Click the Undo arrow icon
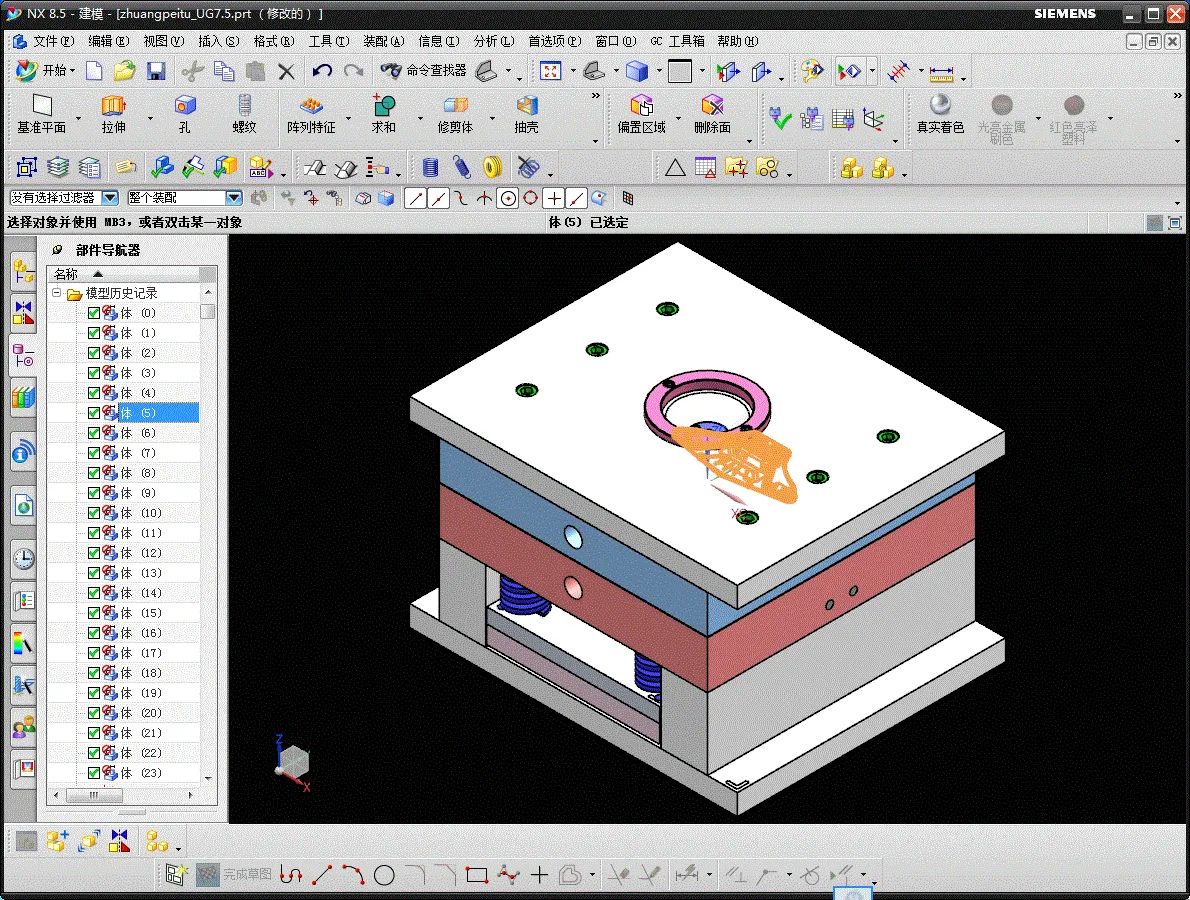 (x=322, y=71)
